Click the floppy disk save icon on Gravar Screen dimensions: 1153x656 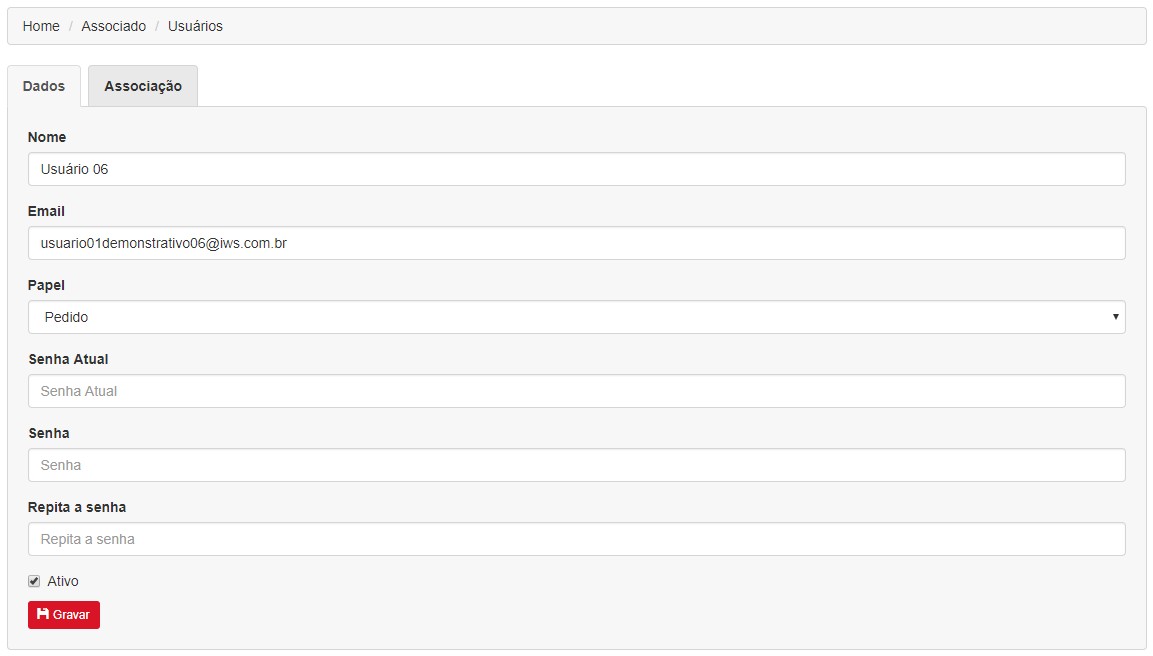click(x=43, y=614)
